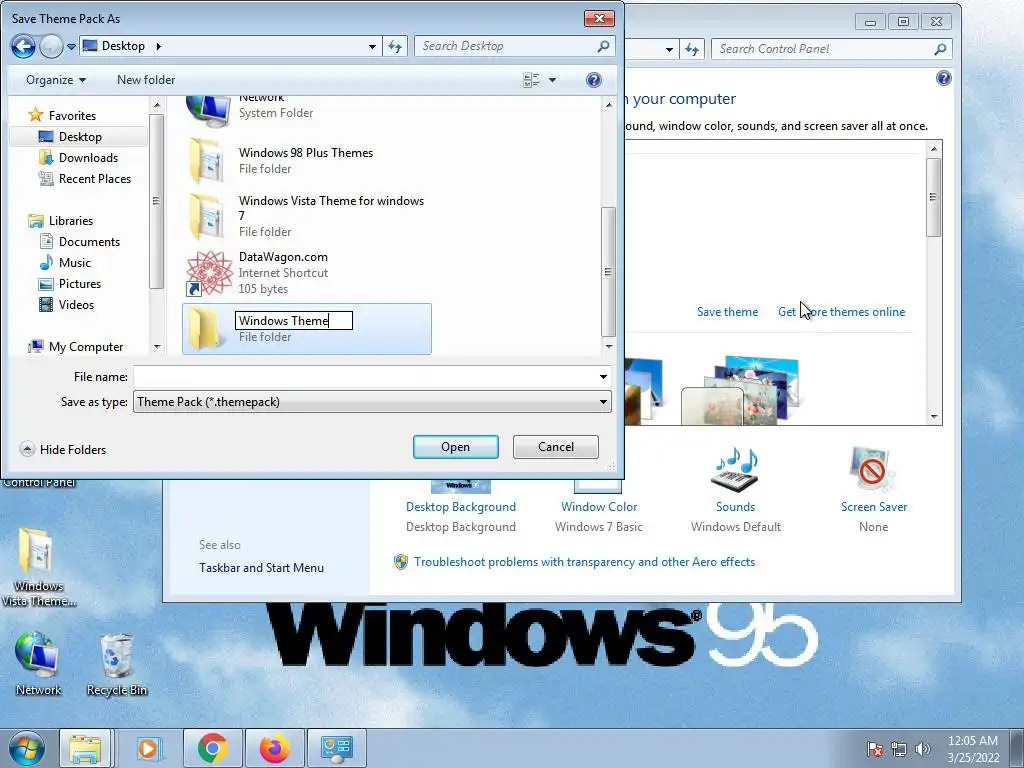
Task: Click the Open button
Action: point(455,447)
